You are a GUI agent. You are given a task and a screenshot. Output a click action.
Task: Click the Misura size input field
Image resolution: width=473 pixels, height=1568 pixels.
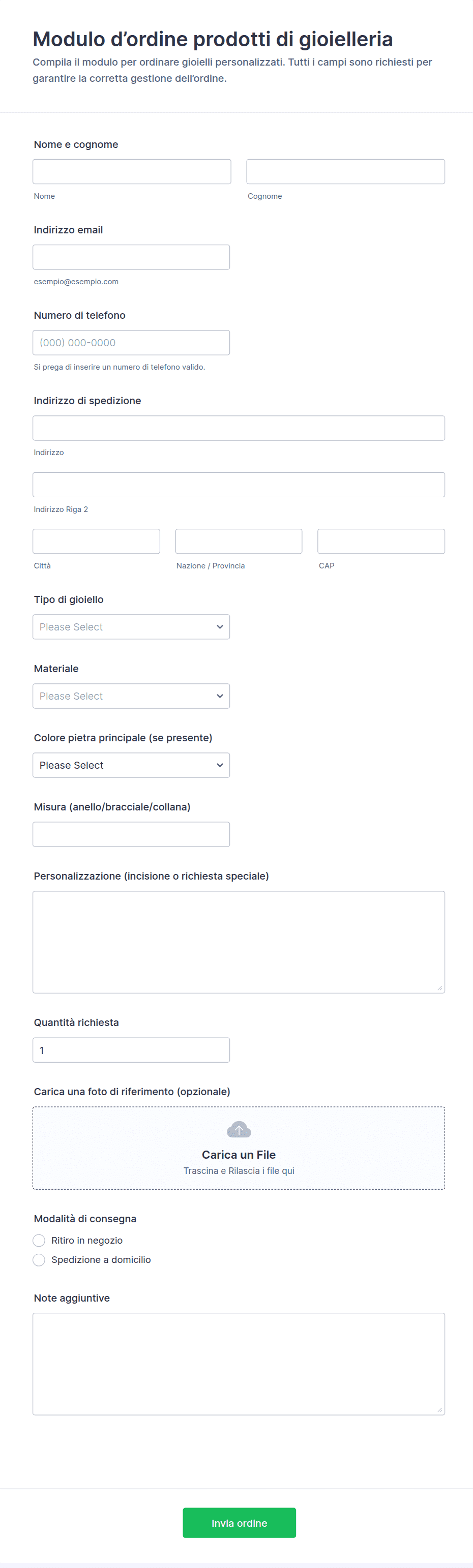131,834
